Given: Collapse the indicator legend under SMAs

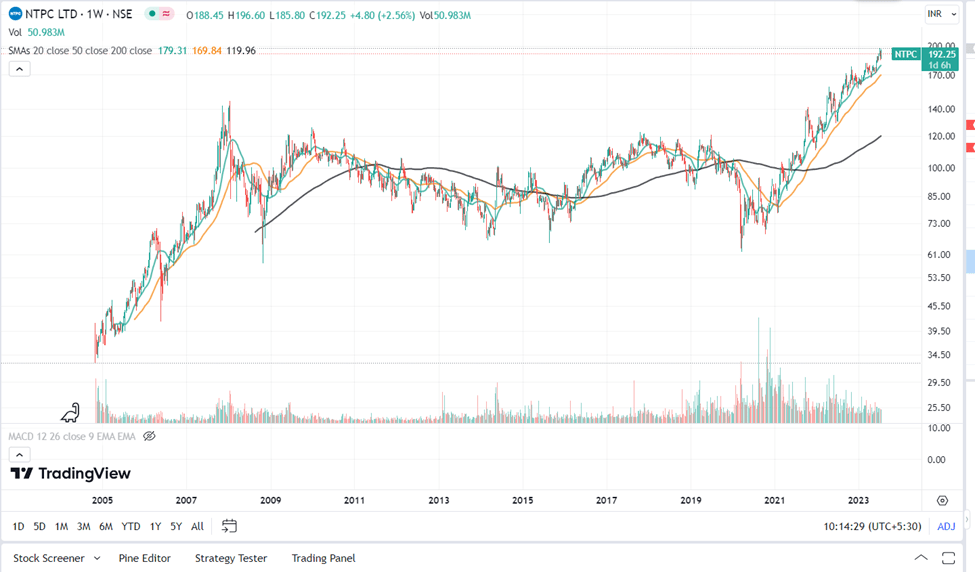Looking at the screenshot, I should pyautogui.click(x=19, y=68).
